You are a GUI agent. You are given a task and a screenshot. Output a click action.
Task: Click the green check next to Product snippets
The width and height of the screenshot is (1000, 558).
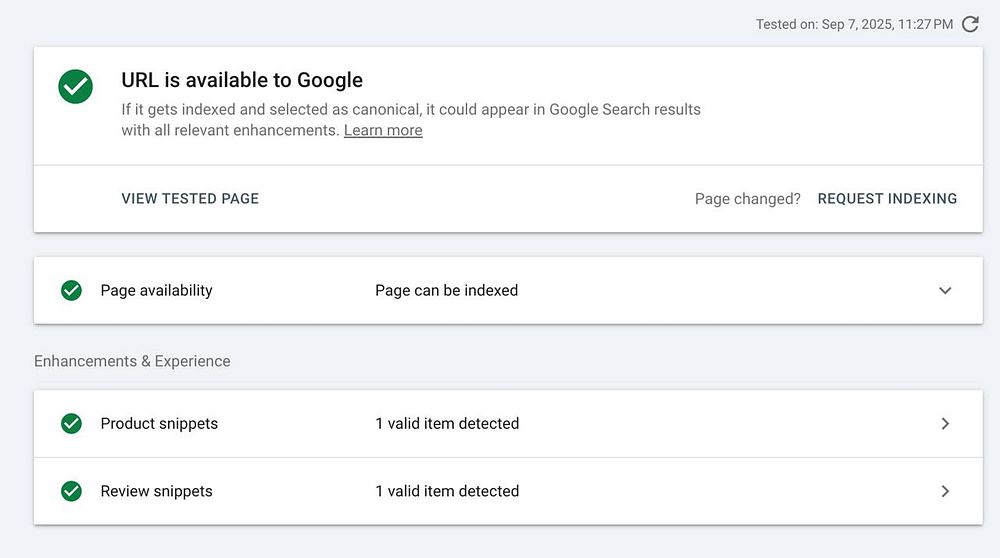[x=71, y=423]
